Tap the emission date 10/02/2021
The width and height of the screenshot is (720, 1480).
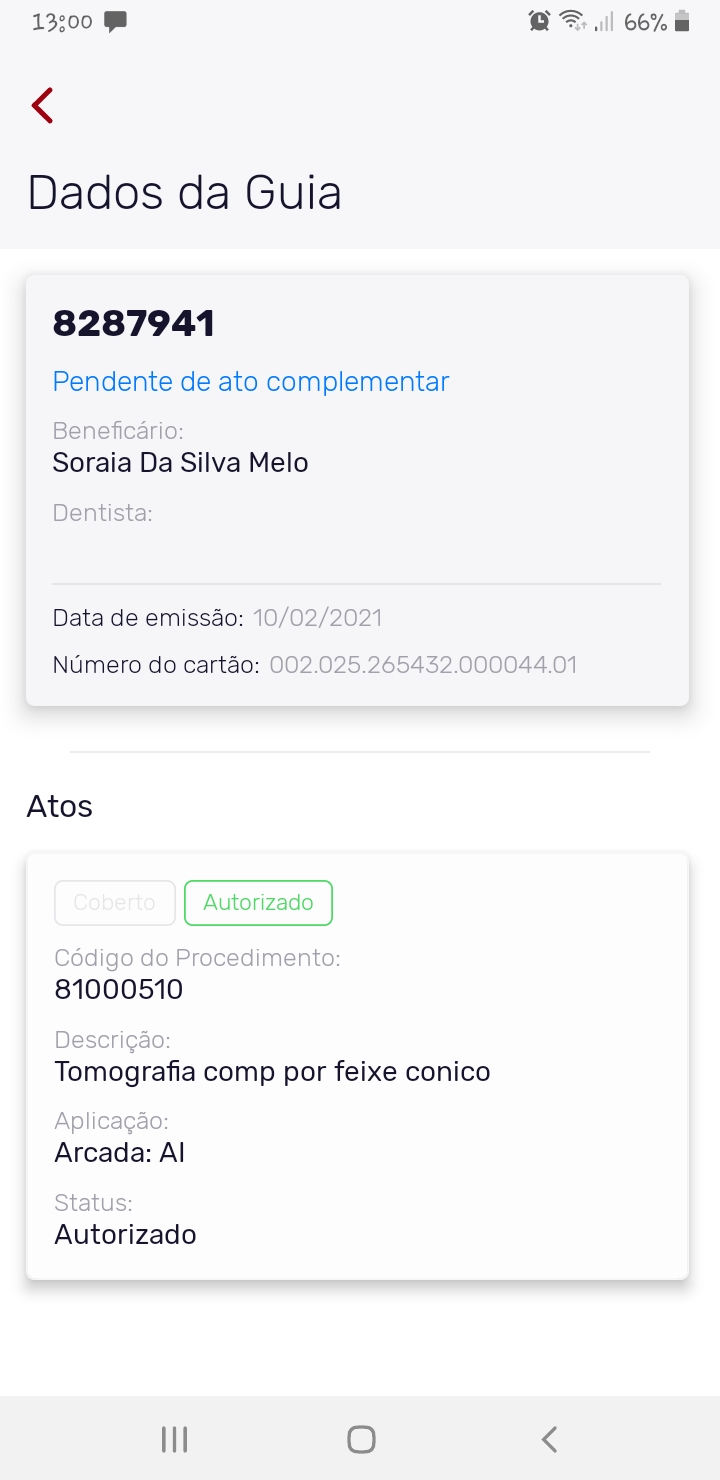tap(317, 618)
